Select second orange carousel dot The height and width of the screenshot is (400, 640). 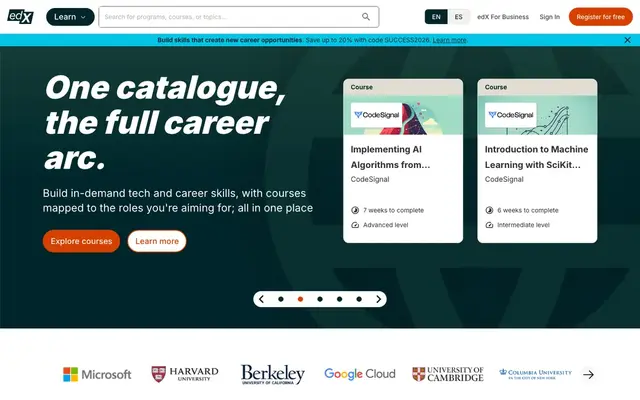coord(300,299)
